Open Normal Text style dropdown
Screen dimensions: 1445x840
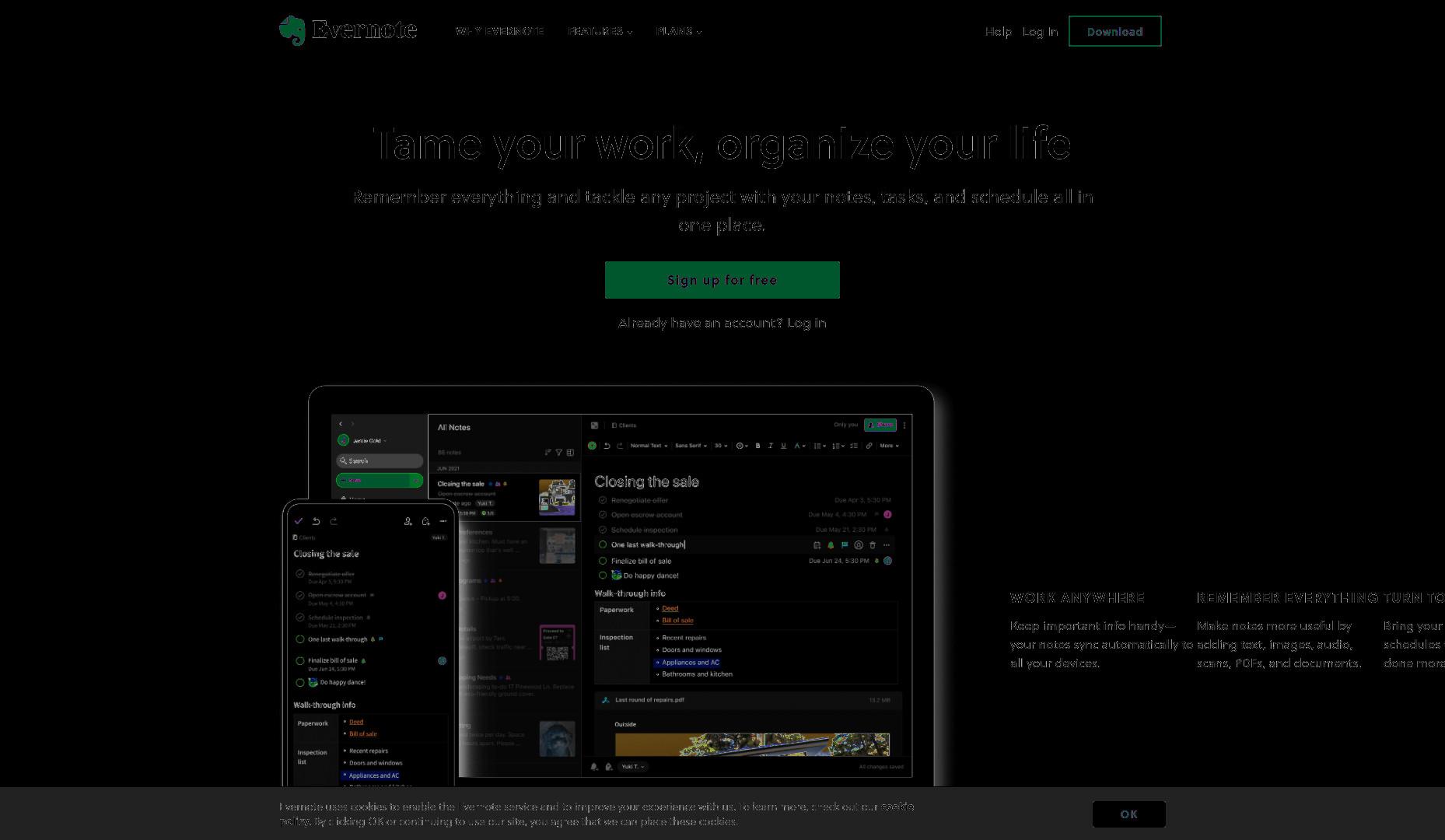pos(649,446)
